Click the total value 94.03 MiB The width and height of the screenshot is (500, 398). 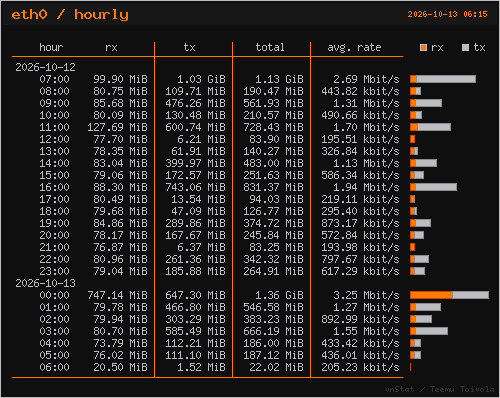276,199
